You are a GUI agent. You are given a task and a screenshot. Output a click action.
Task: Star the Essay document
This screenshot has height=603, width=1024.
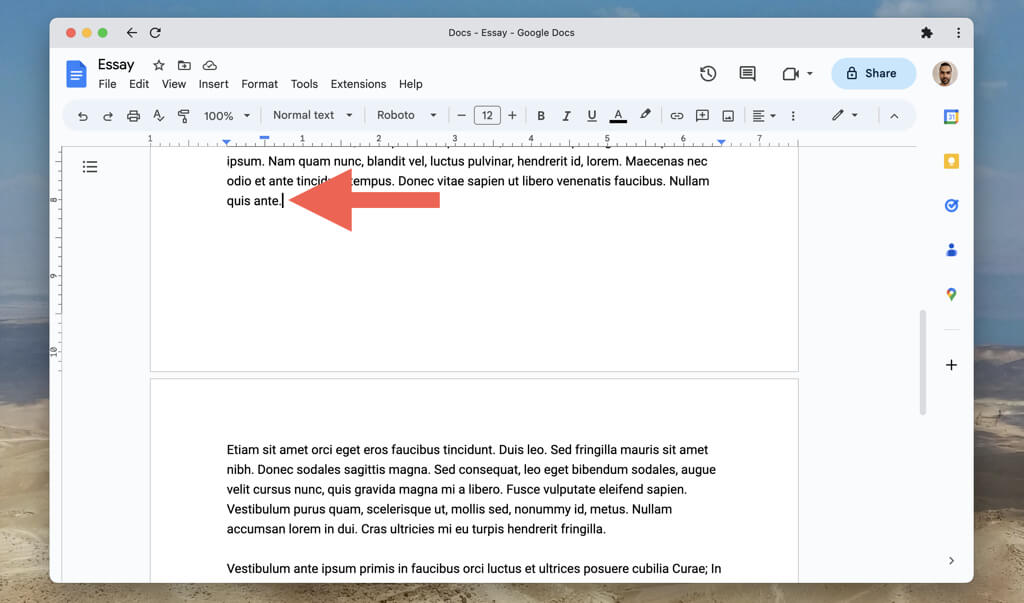pyautogui.click(x=158, y=65)
